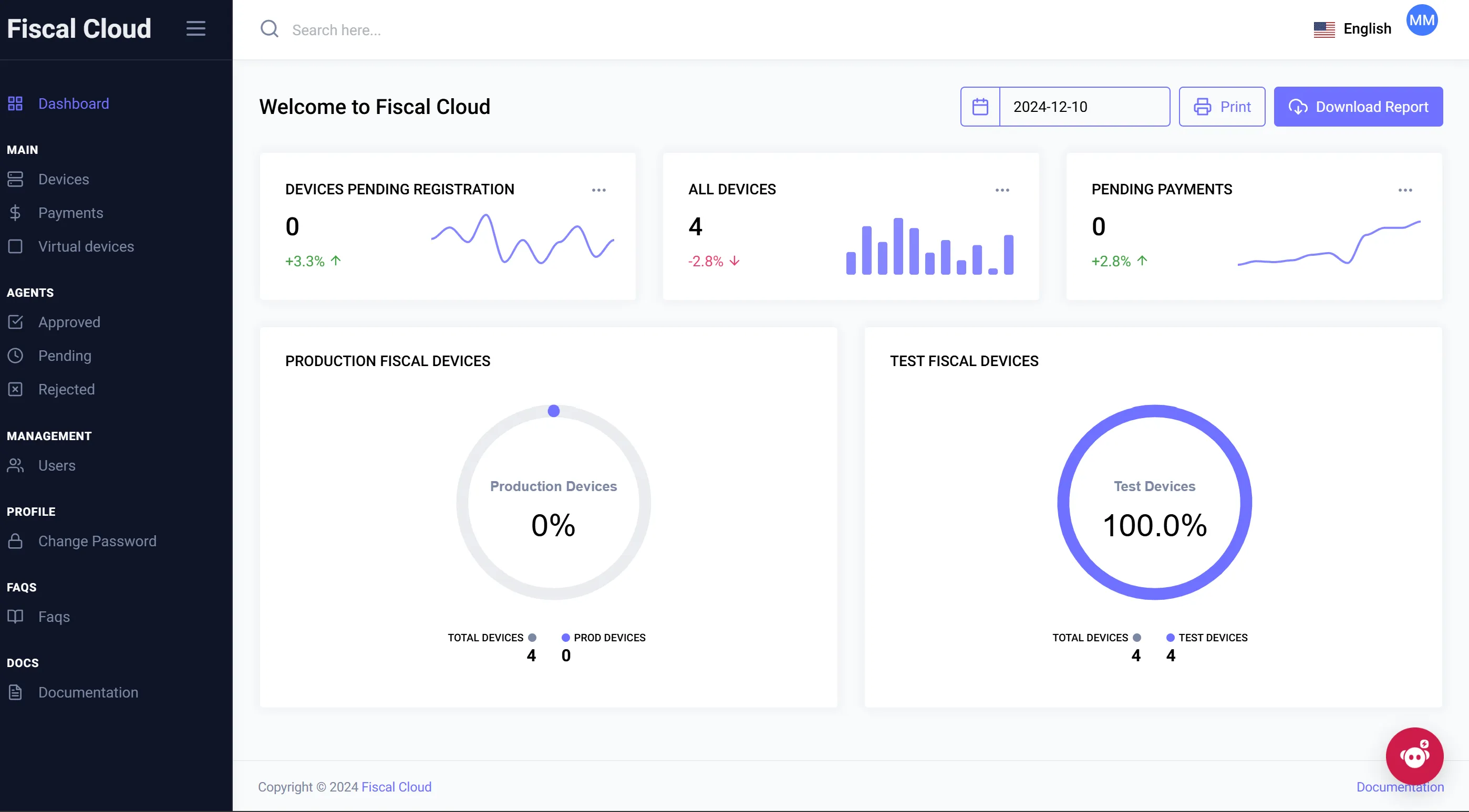The height and width of the screenshot is (812, 1469).
Task: Open the red chatbot floating icon
Action: click(x=1414, y=756)
